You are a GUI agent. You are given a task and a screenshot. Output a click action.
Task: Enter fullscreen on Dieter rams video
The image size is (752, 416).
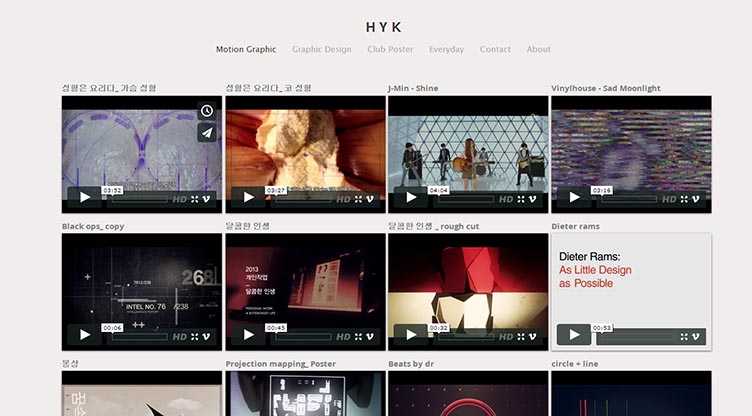click(684, 337)
